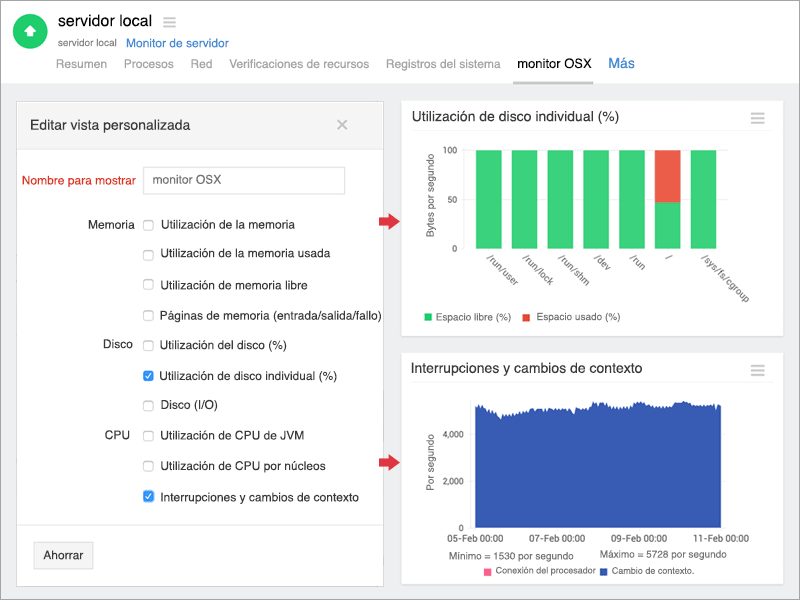Click the green server status up-arrow icon

pyautogui.click(x=30, y=31)
